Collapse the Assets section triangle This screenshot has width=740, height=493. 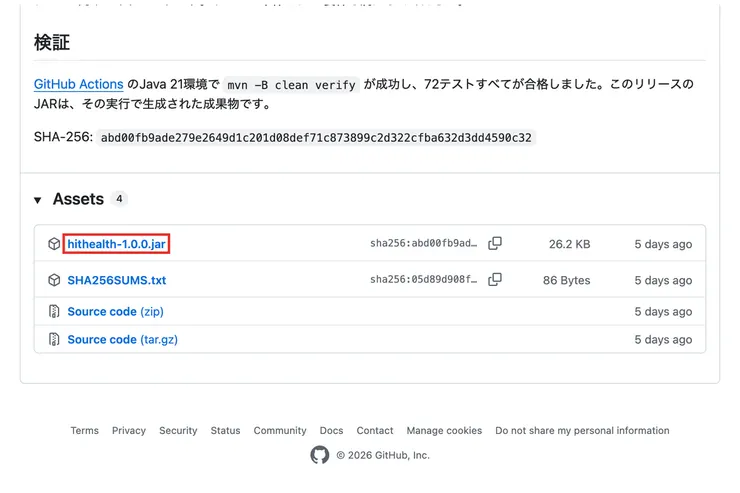pos(38,200)
